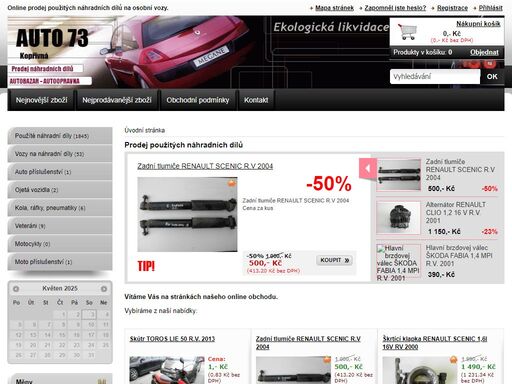Click the Objednat link
This screenshot has height=384, width=512.
coord(484,52)
